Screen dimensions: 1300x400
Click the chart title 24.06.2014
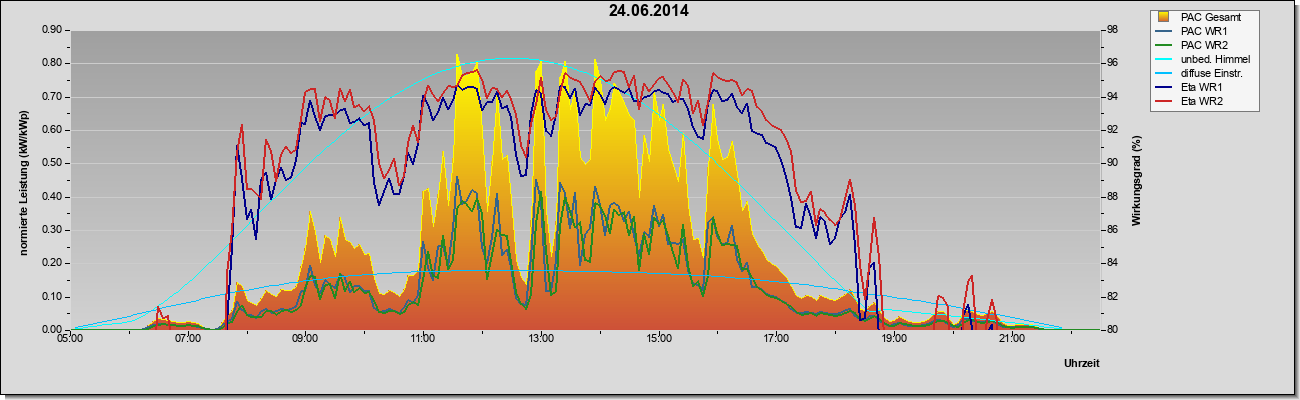tap(649, 11)
